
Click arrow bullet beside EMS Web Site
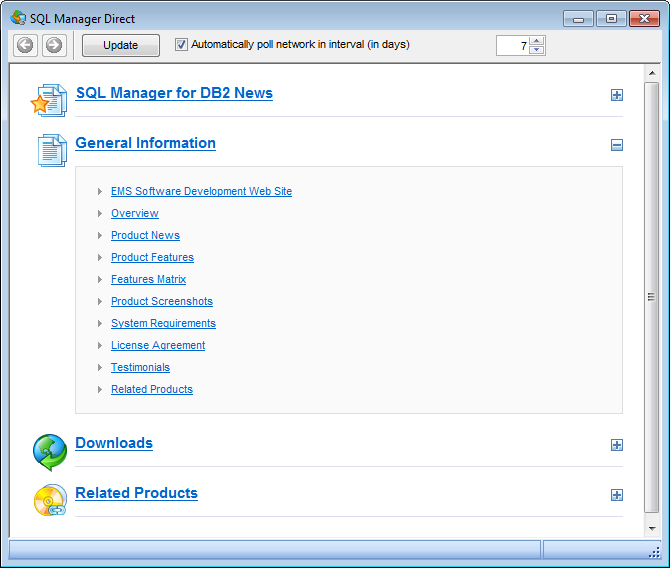(100, 191)
